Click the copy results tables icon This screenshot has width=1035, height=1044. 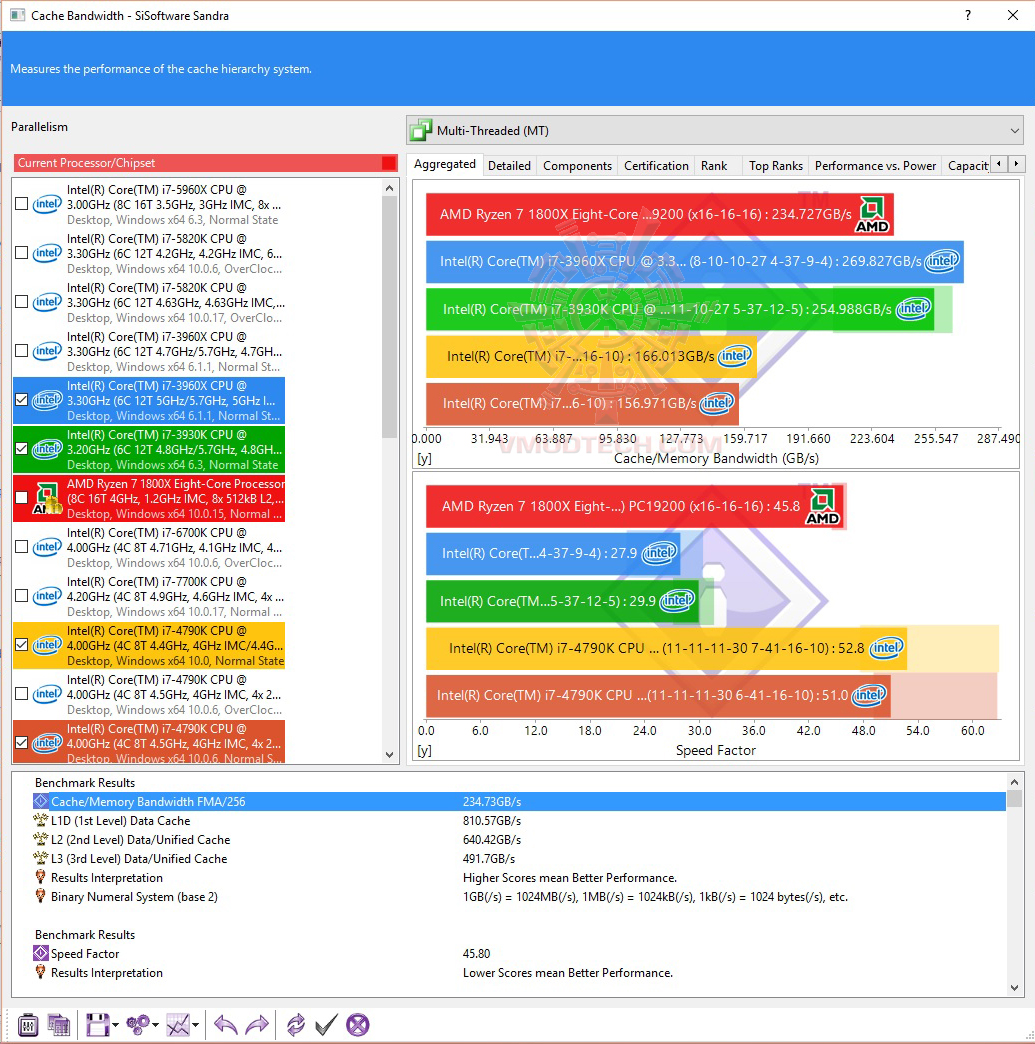(x=59, y=1025)
